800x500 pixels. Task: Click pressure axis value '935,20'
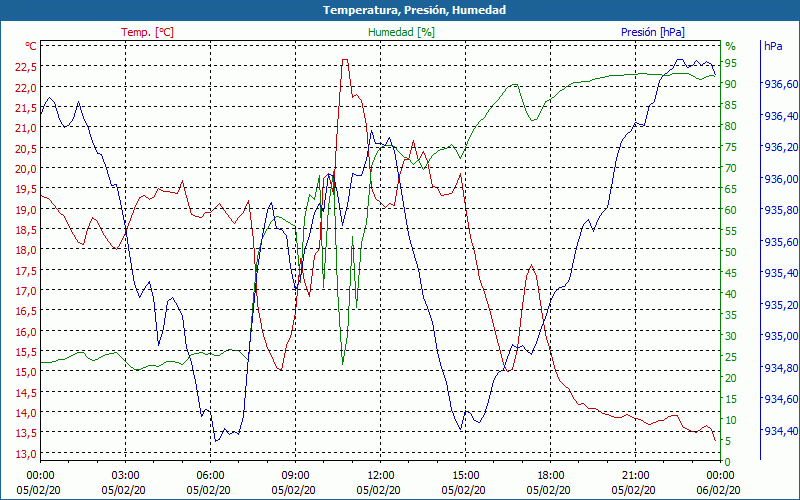coord(781,305)
